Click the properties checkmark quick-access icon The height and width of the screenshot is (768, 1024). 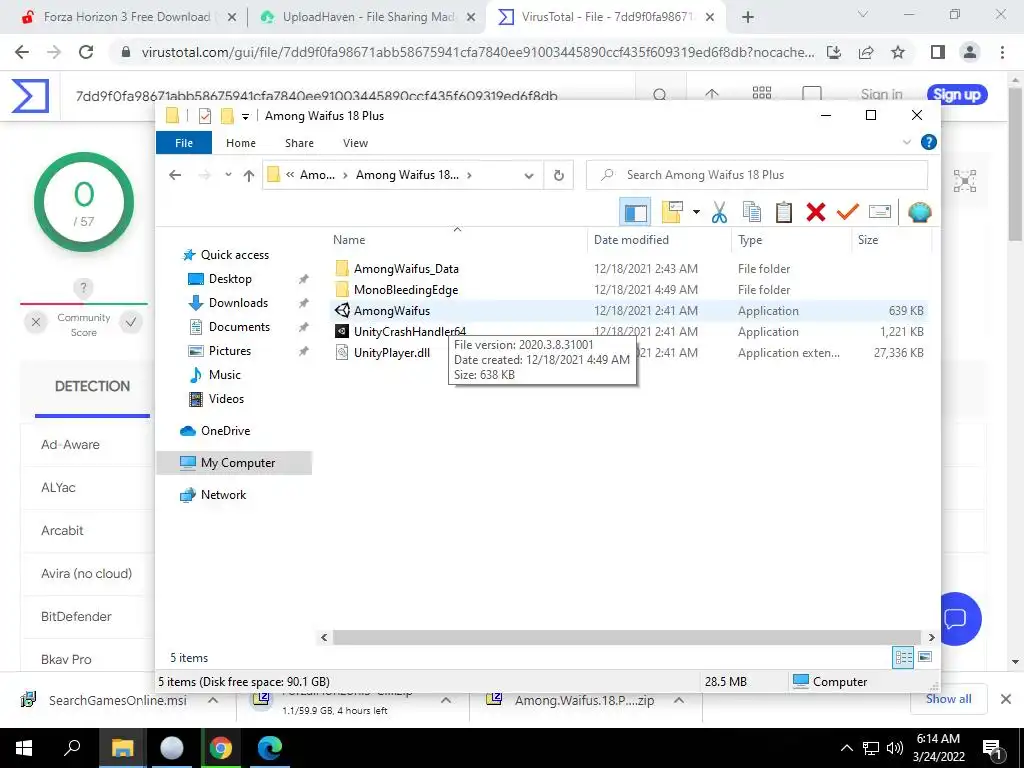(x=204, y=116)
